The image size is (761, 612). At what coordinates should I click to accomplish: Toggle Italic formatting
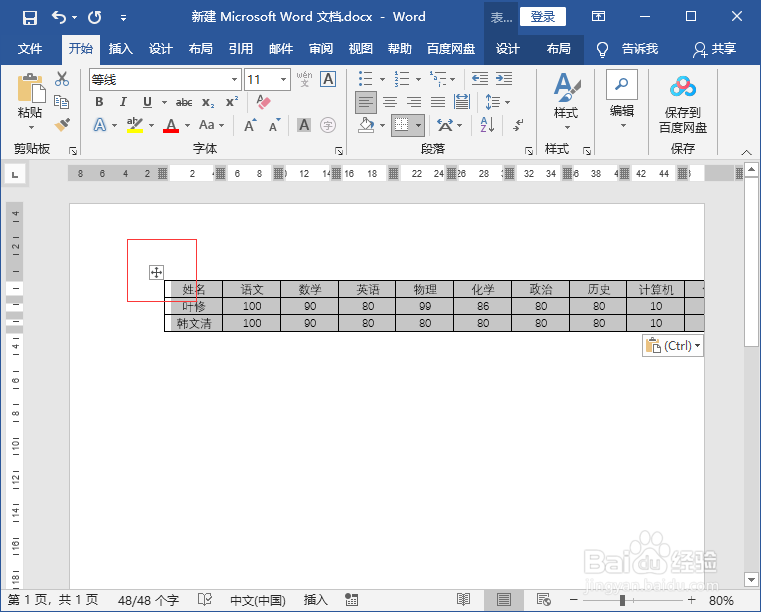(123, 102)
